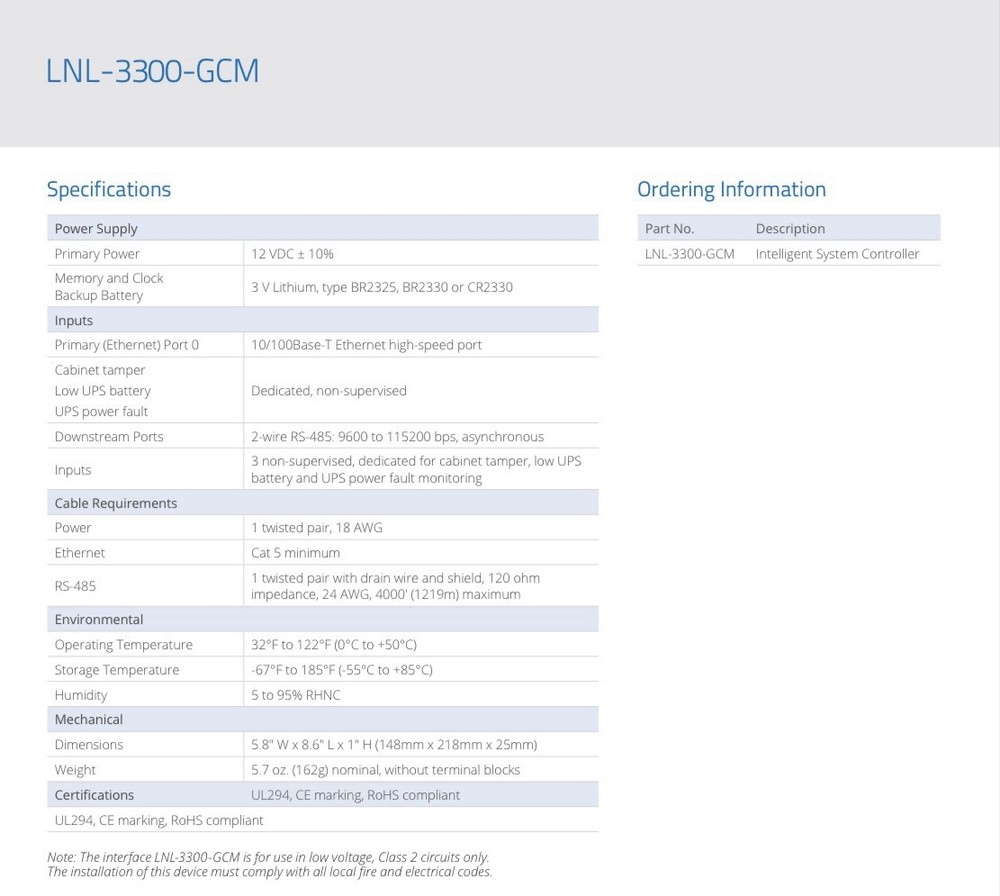1000x896 pixels.
Task: Click the 3 V Lithium battery type text
Action: [381, 287]
